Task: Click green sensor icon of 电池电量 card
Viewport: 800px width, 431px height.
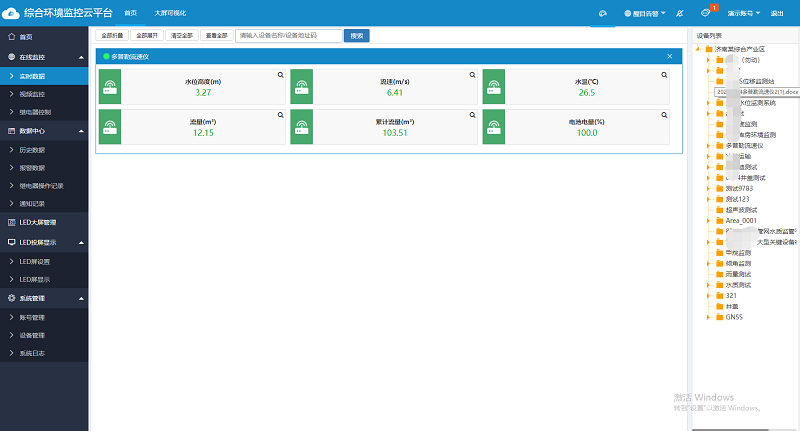Action: click(493, 126)
